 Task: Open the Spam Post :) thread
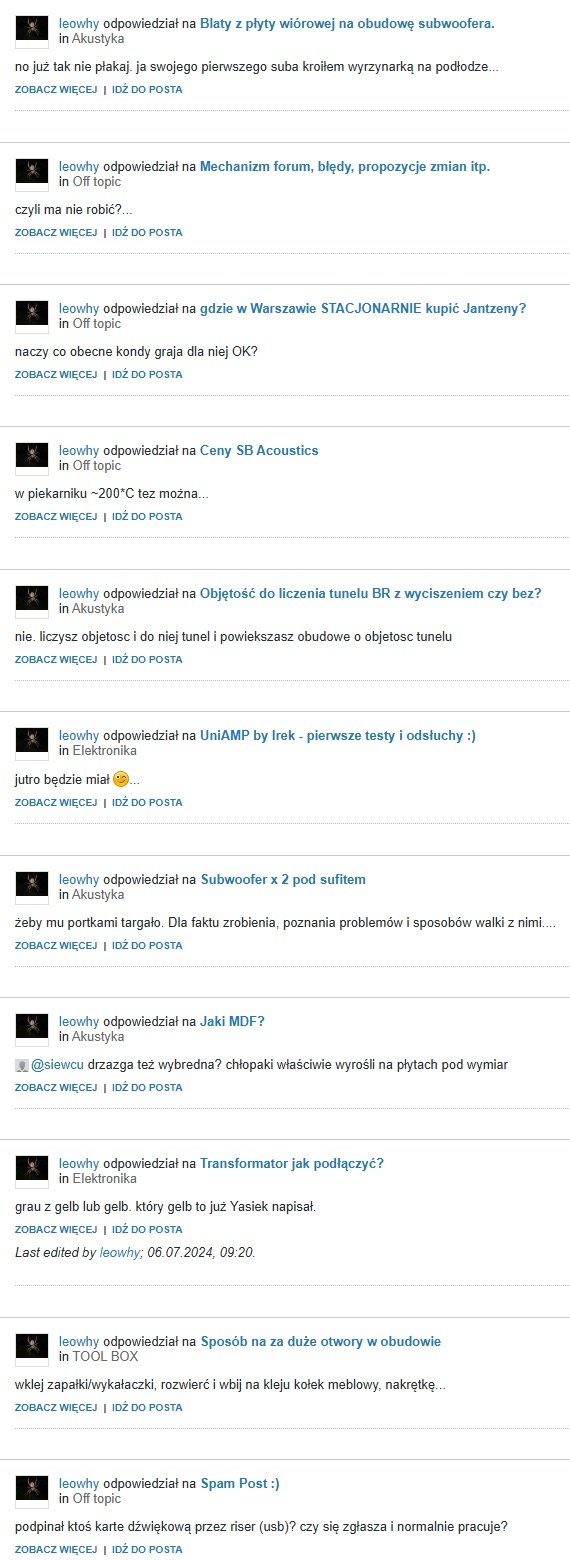point(240,1483)
